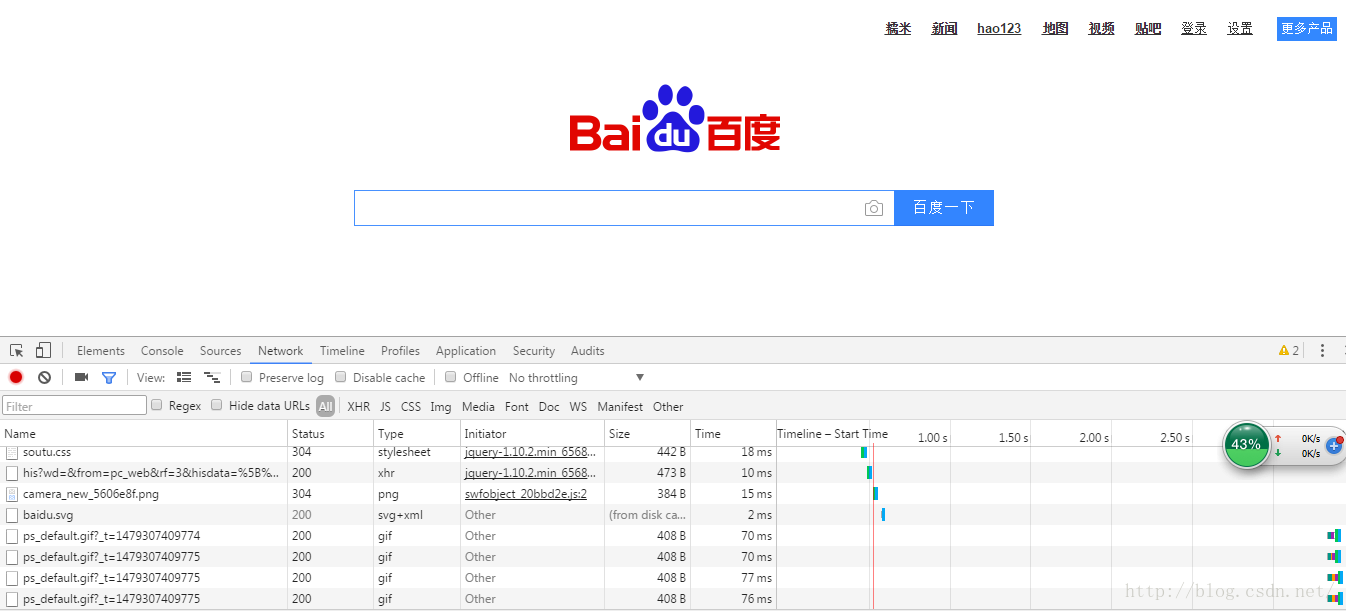The image size is (1346, 611).
Task: Sort by the Status column header
Action: click(x=332, y=434)
